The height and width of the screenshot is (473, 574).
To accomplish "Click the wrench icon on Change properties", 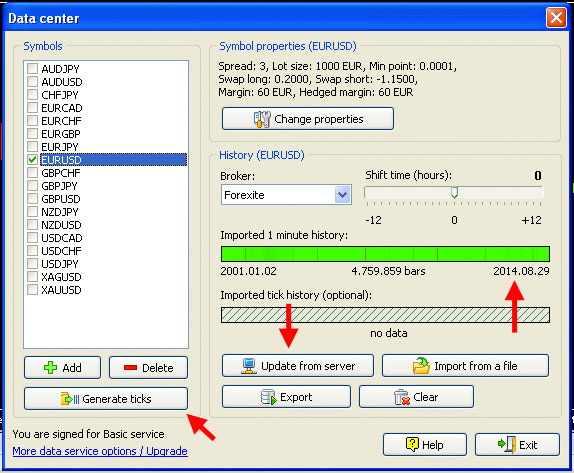I will tap(262, 119).
